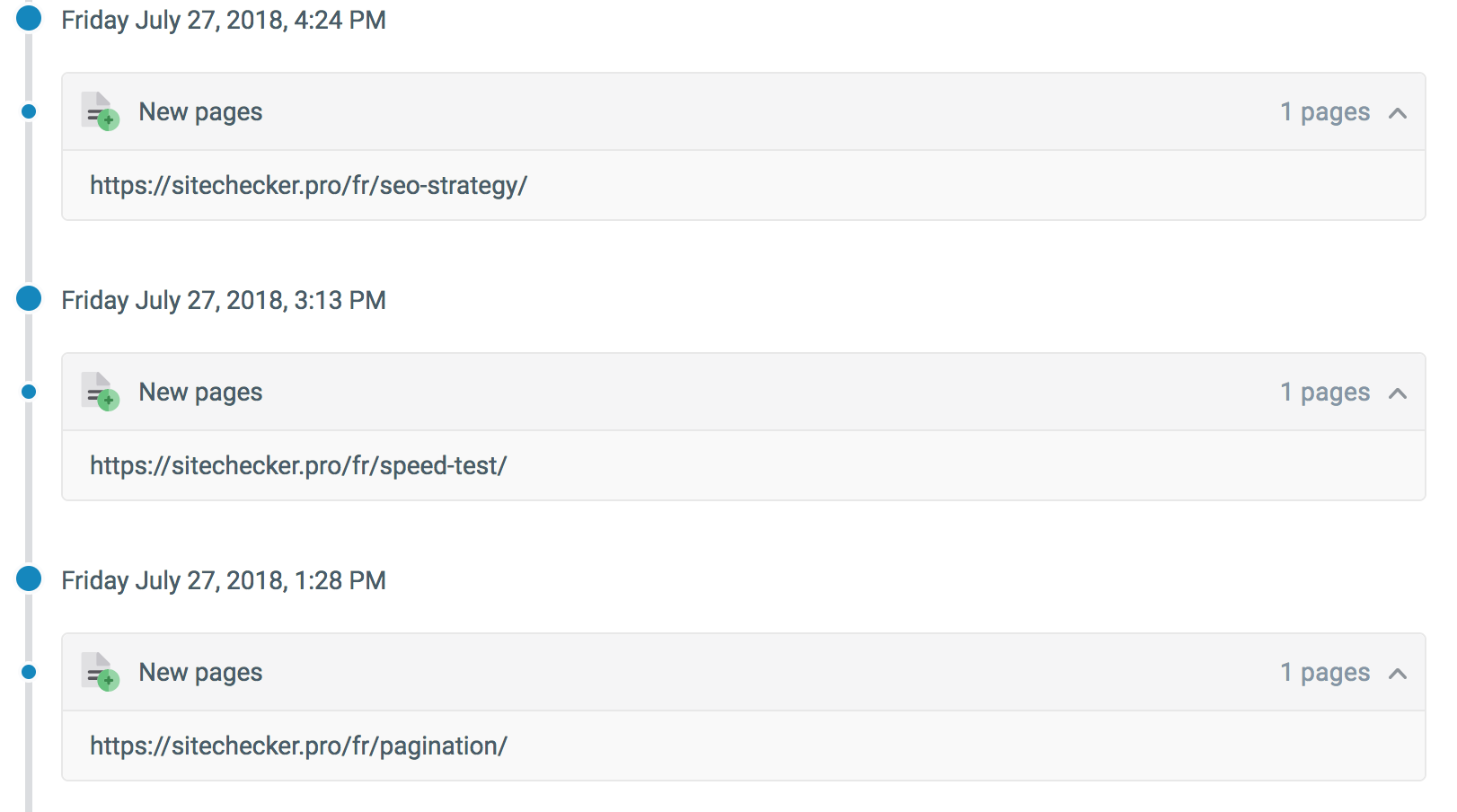Click New pages icon in 3:13 PM entry
Viewport: 1457px width, 812px height.
point(100,392)
